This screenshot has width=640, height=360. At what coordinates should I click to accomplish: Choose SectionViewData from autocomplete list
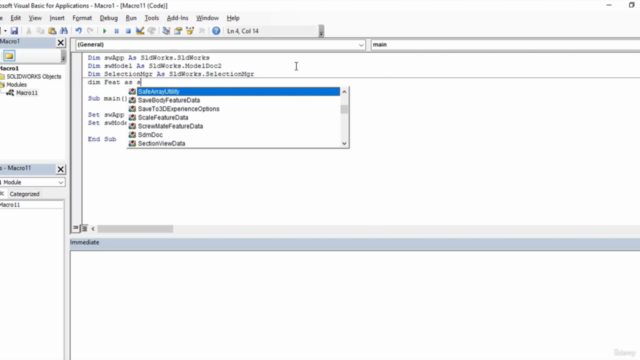click(161, 144)
